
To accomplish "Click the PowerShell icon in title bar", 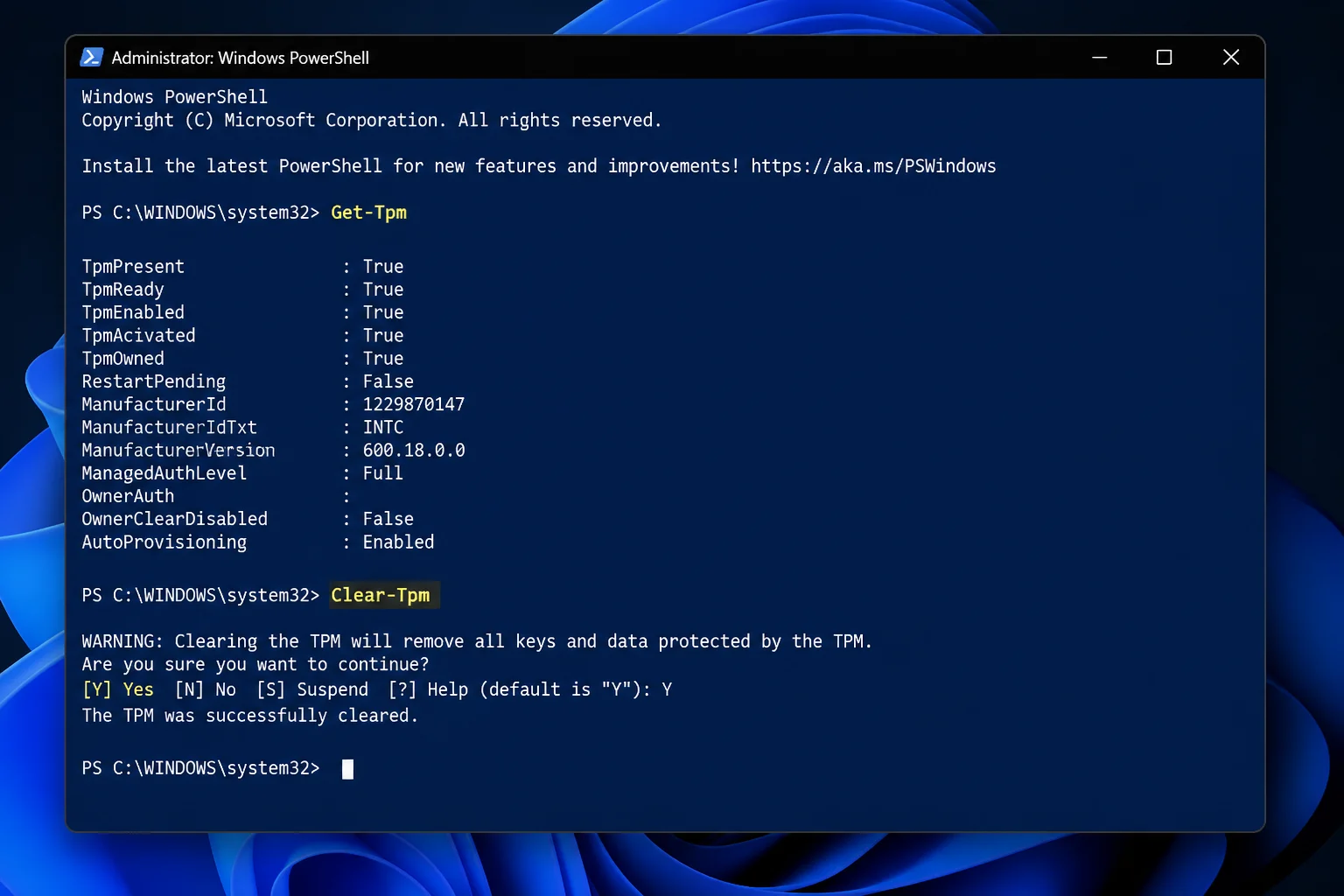I will point(92,58).
